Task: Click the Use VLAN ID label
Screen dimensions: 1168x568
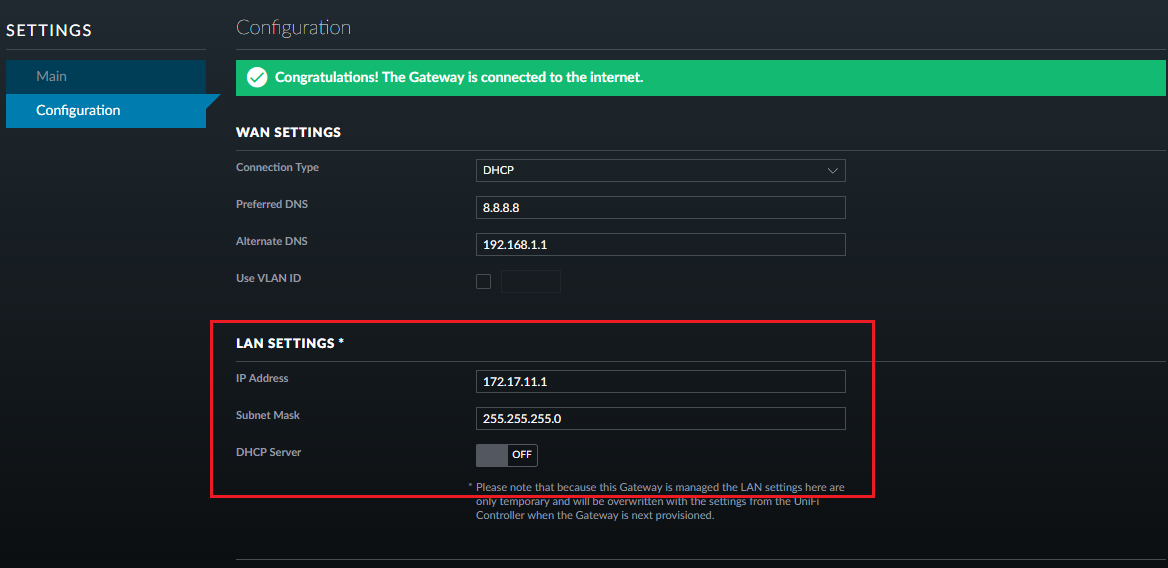Action: click(268, 278)
